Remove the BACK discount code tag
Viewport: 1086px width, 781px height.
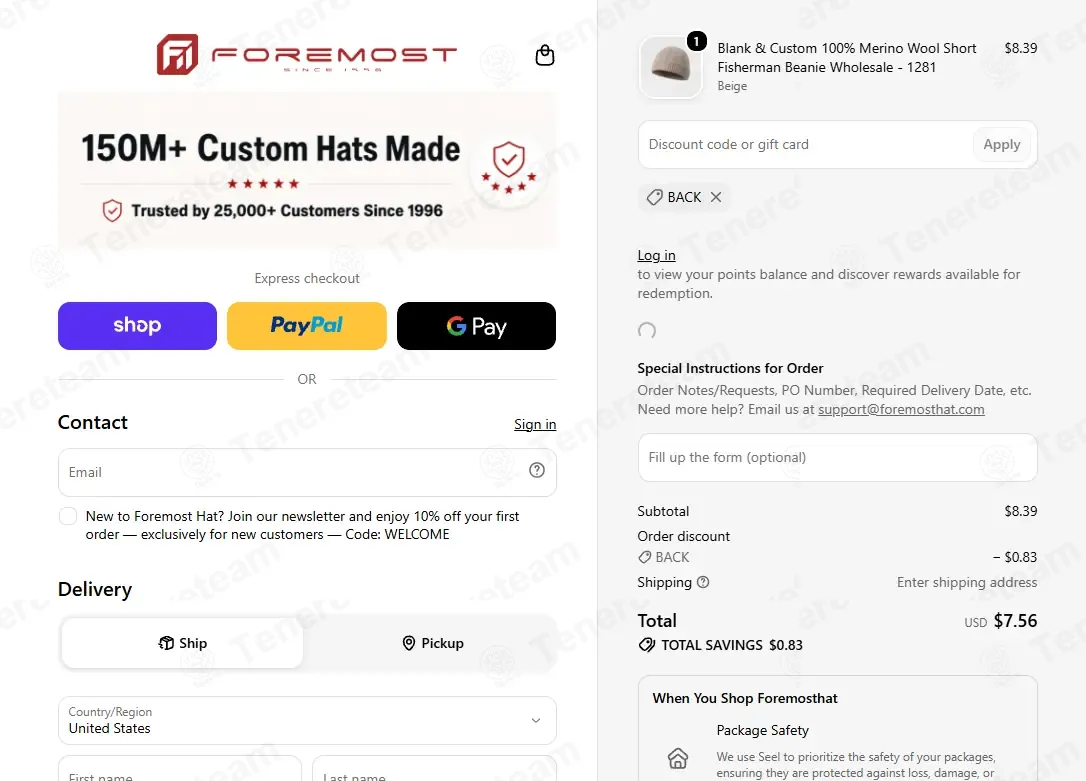[716, 197]
